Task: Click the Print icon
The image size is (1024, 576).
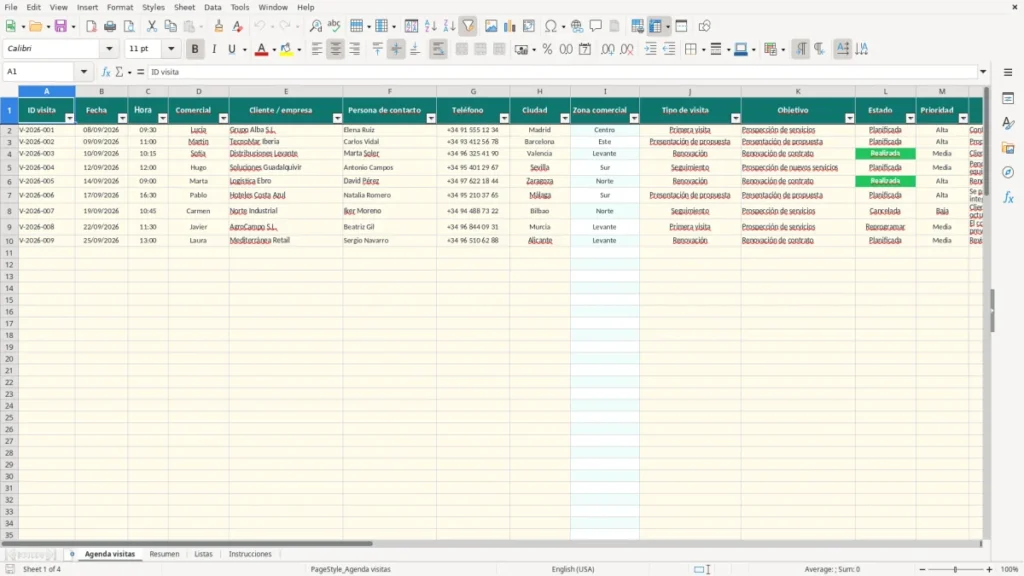Action: click(x=110, y=26)
